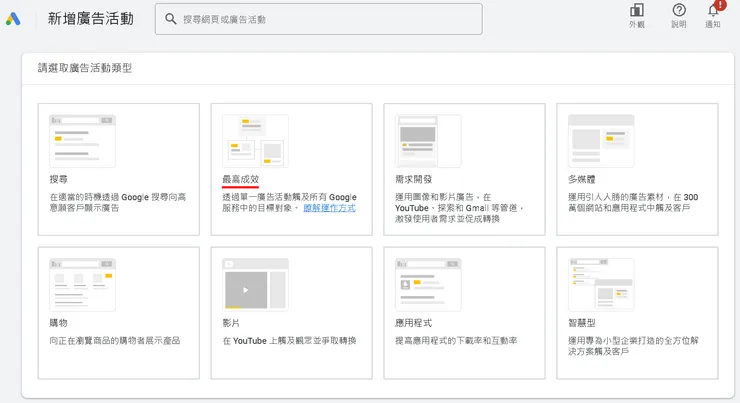Select the 智慧型 campaign illustration
This screenshot has height=403, width=740.
click(601, 285)
